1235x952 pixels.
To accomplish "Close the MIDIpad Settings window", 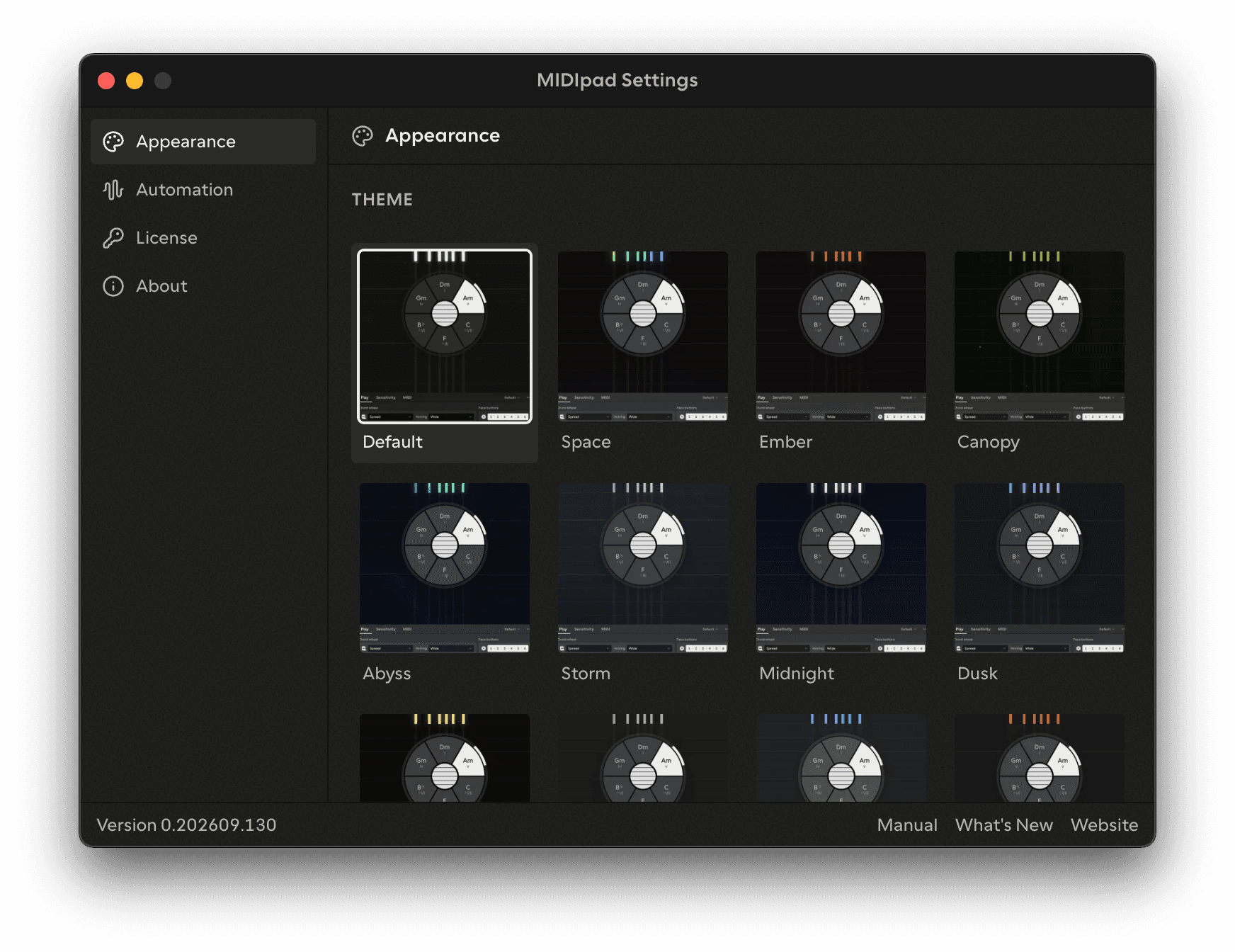I will [106, 81].
